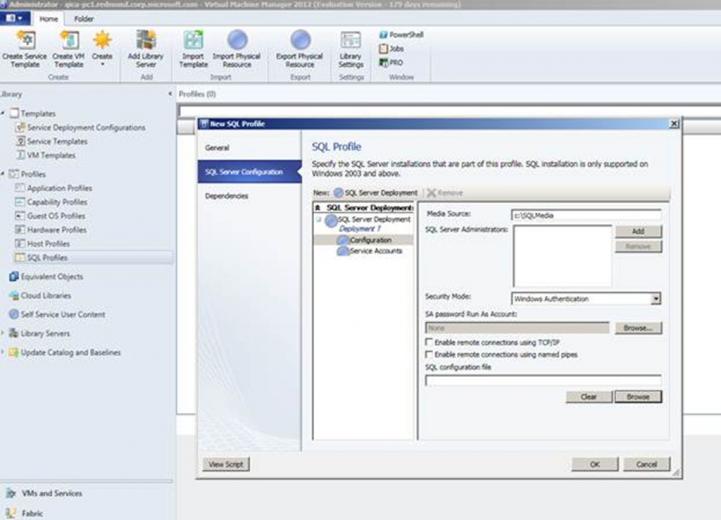This screenshot has height=520, width=721.
Task: Switch to the Home ribbon tab
Action: click(x=48, y=19)
